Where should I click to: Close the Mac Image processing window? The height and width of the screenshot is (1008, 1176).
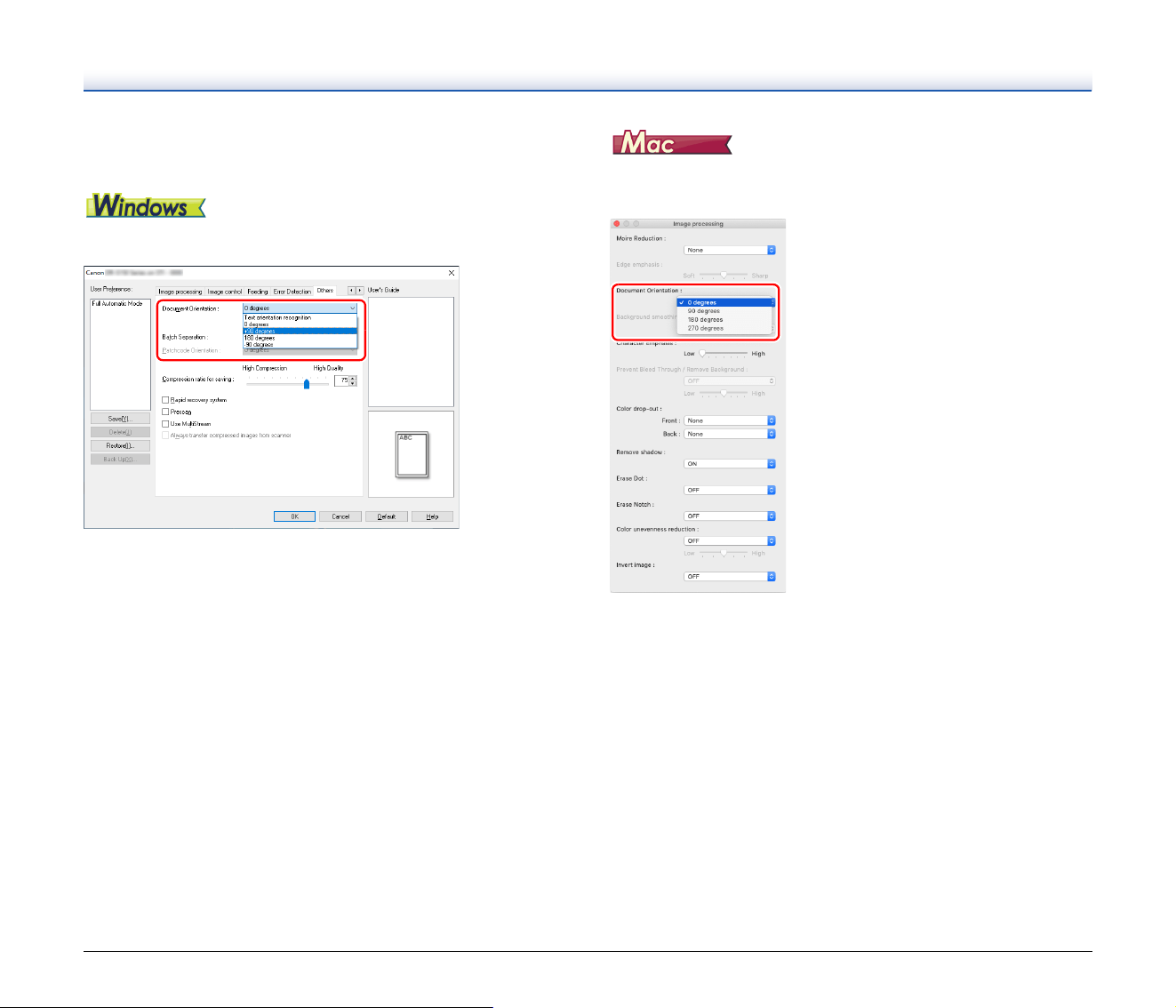coord(617,224)
